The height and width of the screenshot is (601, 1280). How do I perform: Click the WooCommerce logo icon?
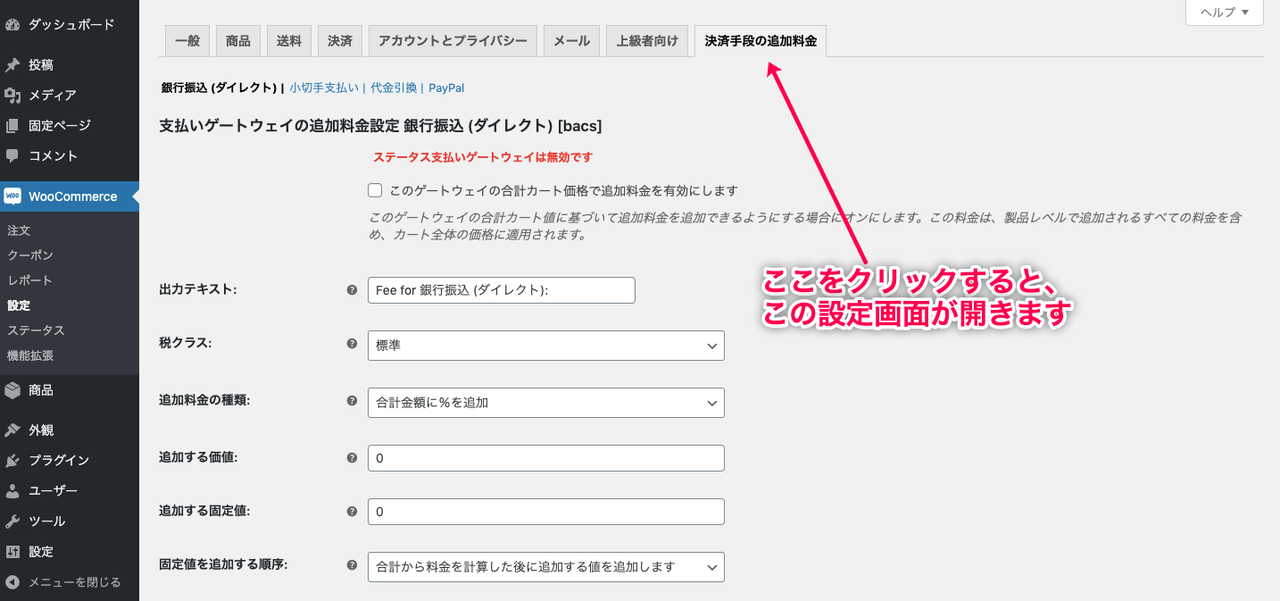click(x=12, y=196)
